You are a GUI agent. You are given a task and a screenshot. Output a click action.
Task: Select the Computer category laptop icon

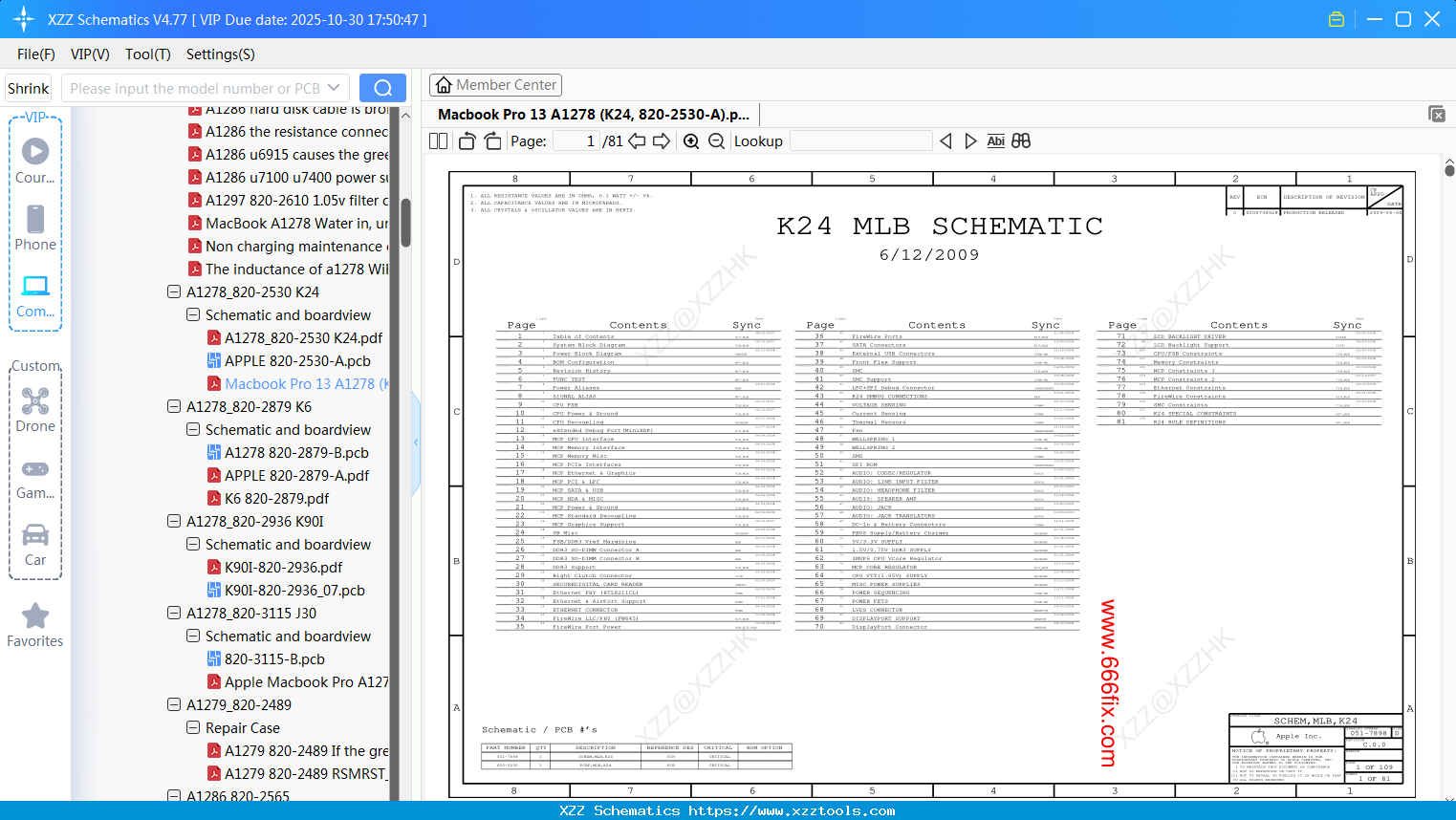coord(35,286)
